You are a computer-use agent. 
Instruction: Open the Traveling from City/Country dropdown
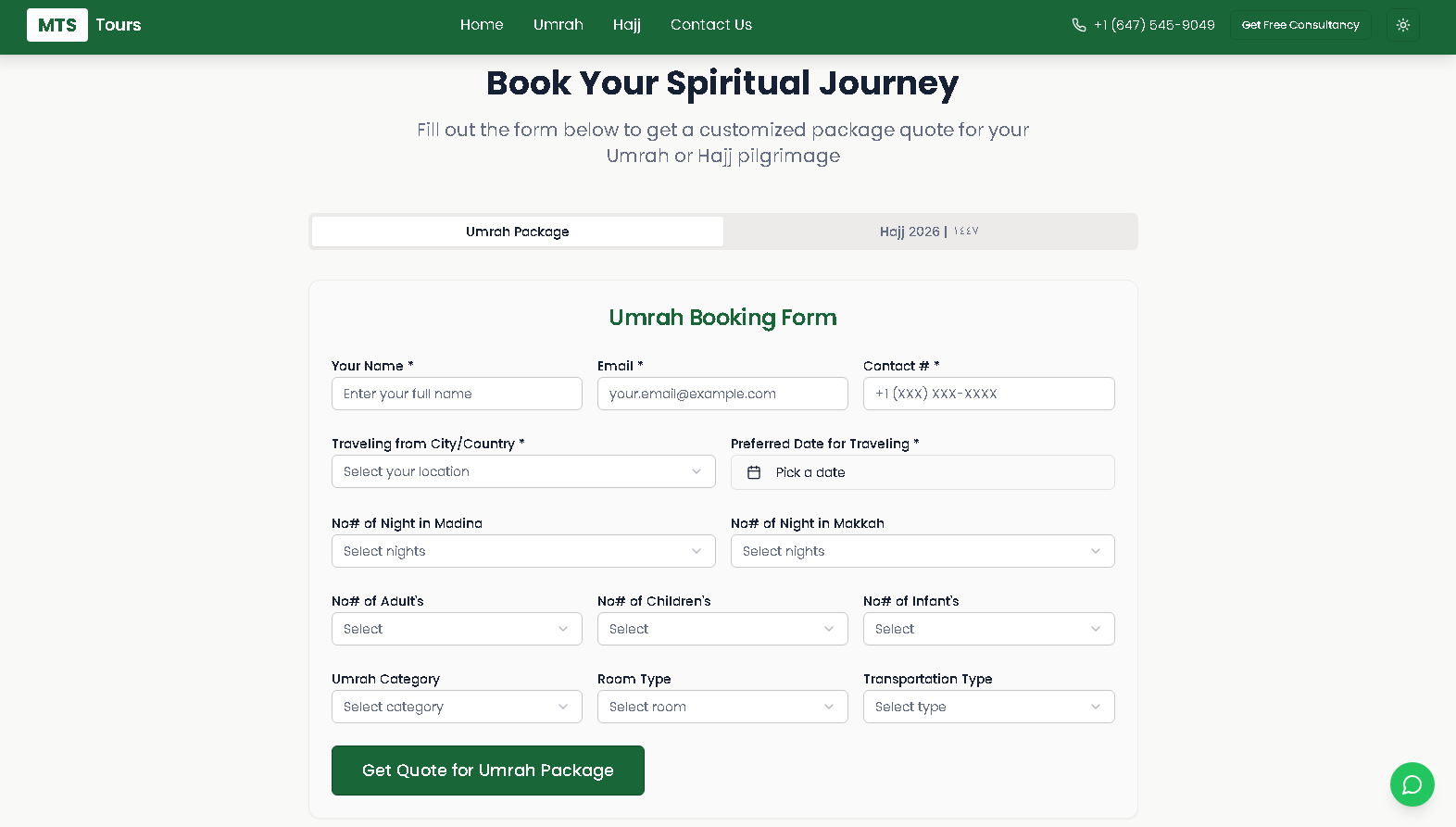click(x=523, y=471)
